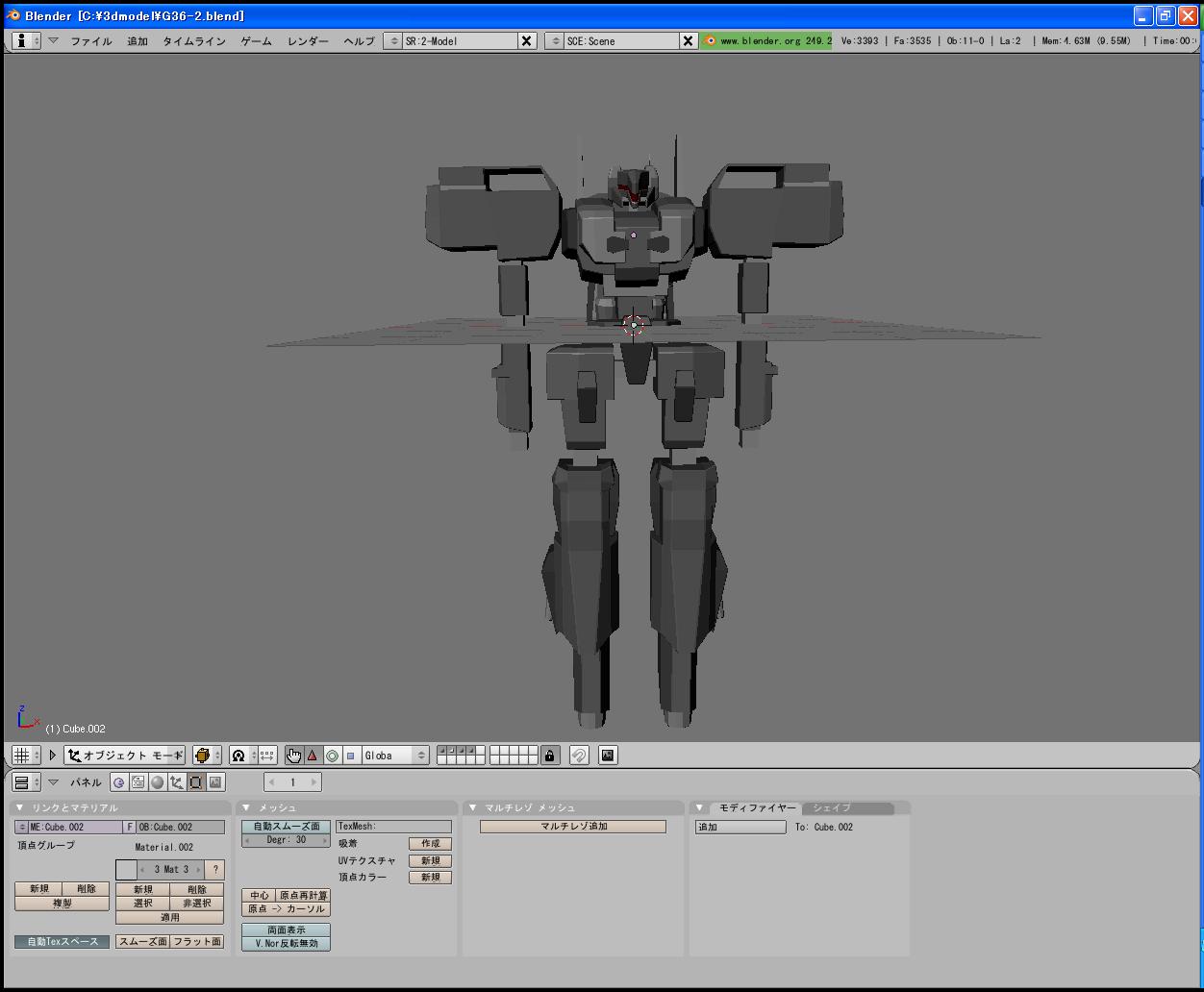Image resolution: width=1204 pixels, height=992 pixels.
Task: Select the translate manipulator triangle icon
Action: pos(313,756)
